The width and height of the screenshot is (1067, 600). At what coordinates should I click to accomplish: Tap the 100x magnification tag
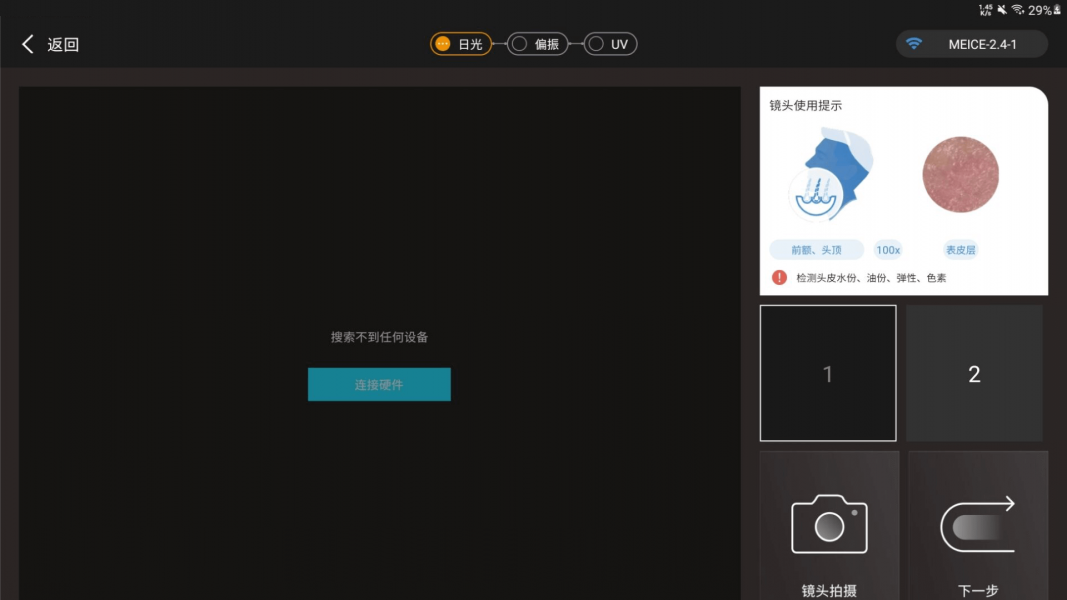tap(888, 250)
